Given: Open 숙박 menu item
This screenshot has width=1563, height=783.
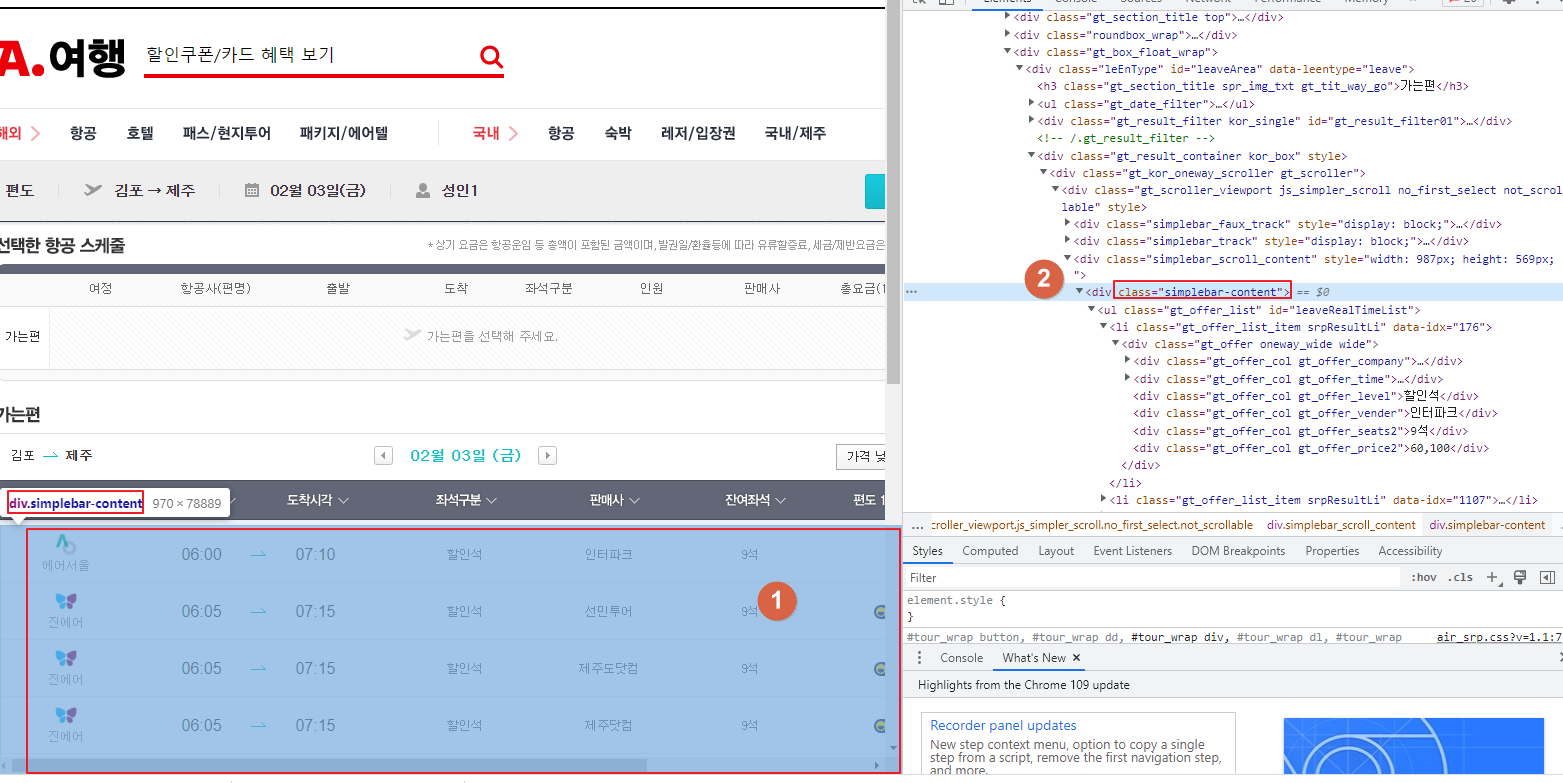Looking at the screenshot, I should 618,133.
